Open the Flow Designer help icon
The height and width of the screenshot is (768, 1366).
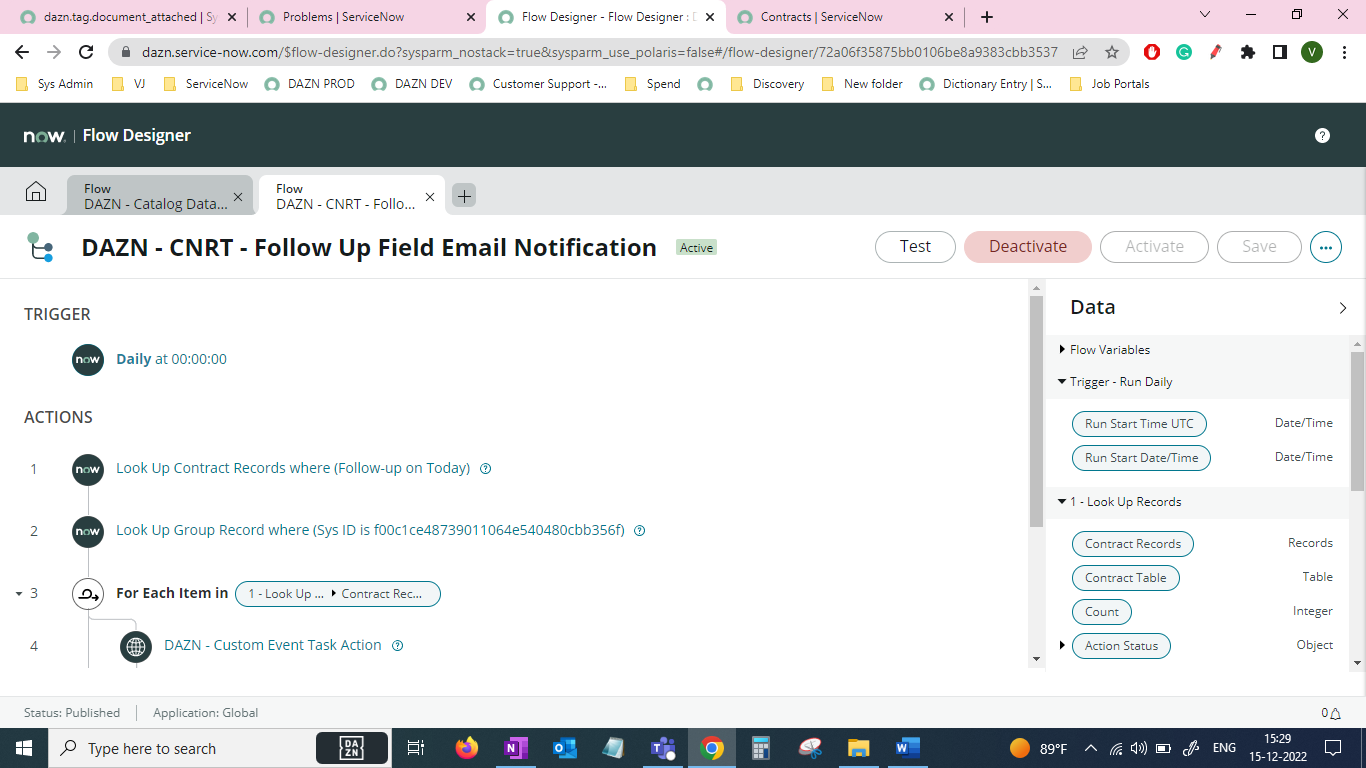[1322, 135]
